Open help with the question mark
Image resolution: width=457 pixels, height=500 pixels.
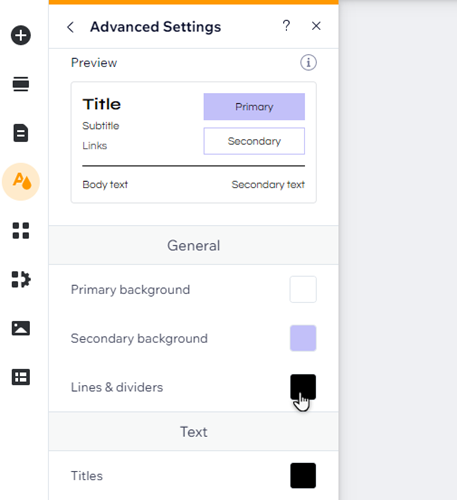coord(286,26)
